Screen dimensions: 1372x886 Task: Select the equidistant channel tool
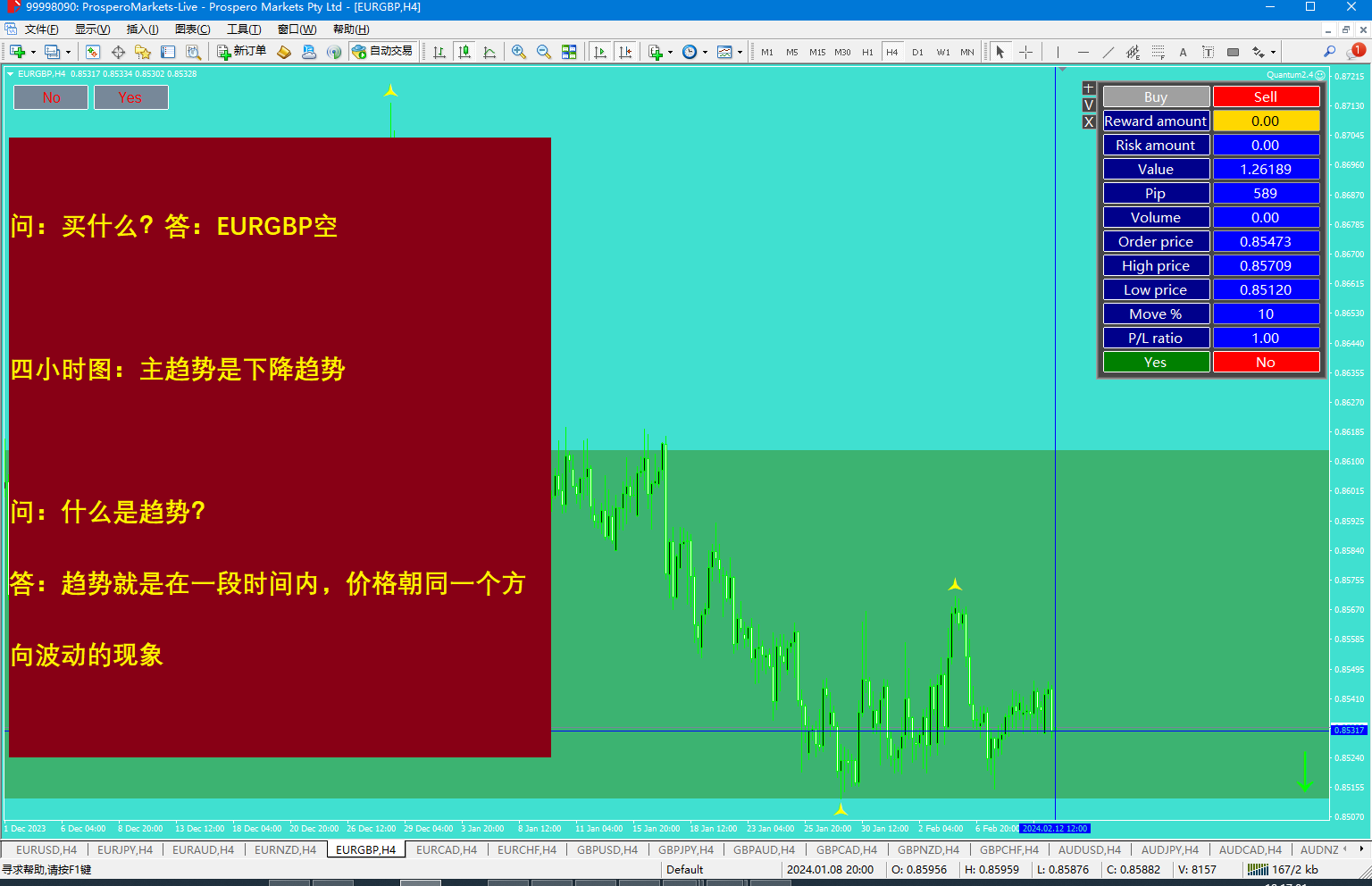tap(1133, 52)
